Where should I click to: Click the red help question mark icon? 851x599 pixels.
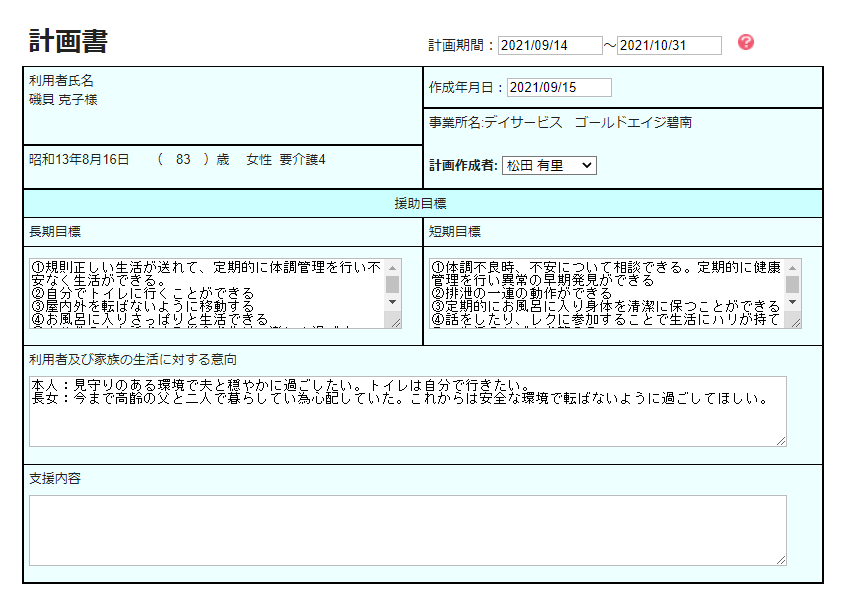coord(746,43)
